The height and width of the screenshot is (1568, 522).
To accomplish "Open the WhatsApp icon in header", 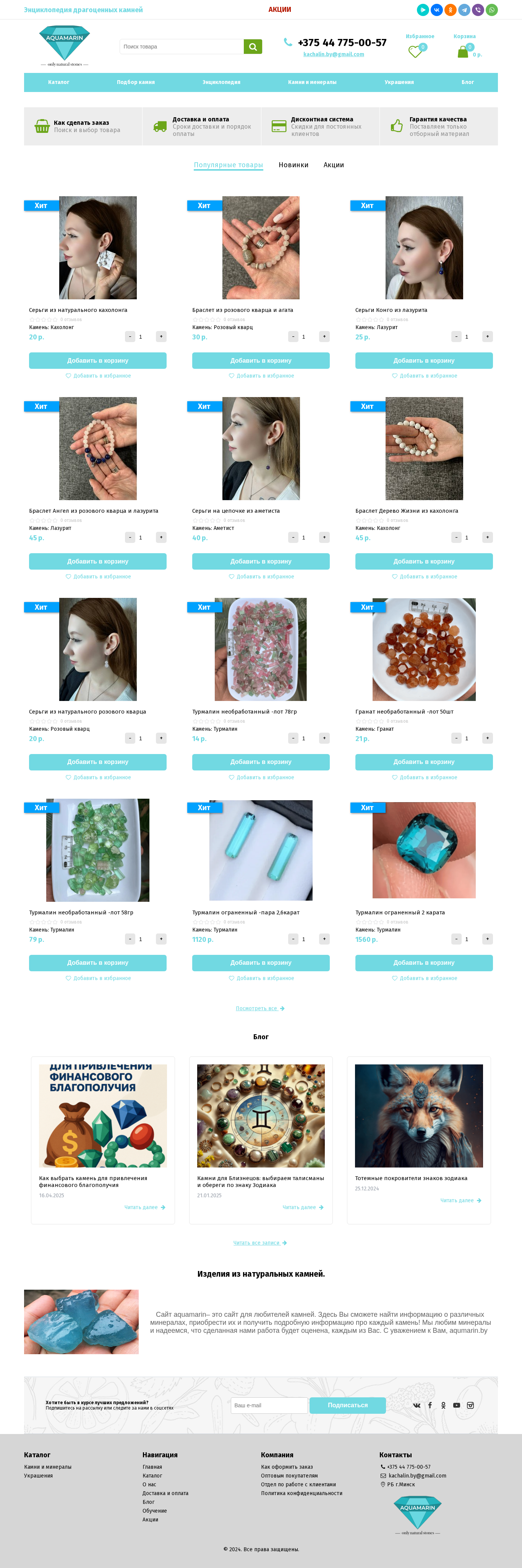I will (491, 10).
